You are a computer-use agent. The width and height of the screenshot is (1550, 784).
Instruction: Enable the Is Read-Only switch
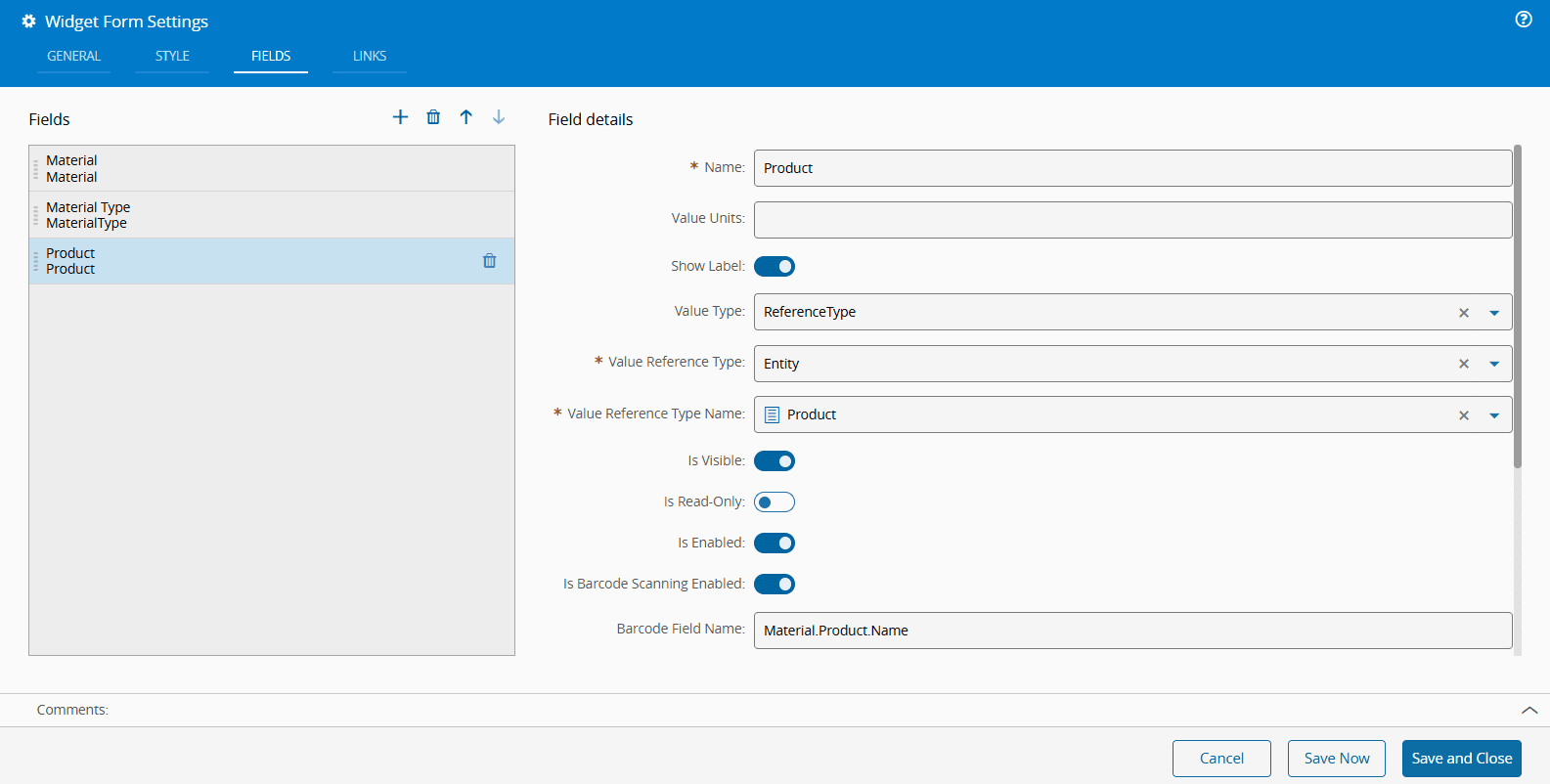pyautogui.click(x=775, y=502)
